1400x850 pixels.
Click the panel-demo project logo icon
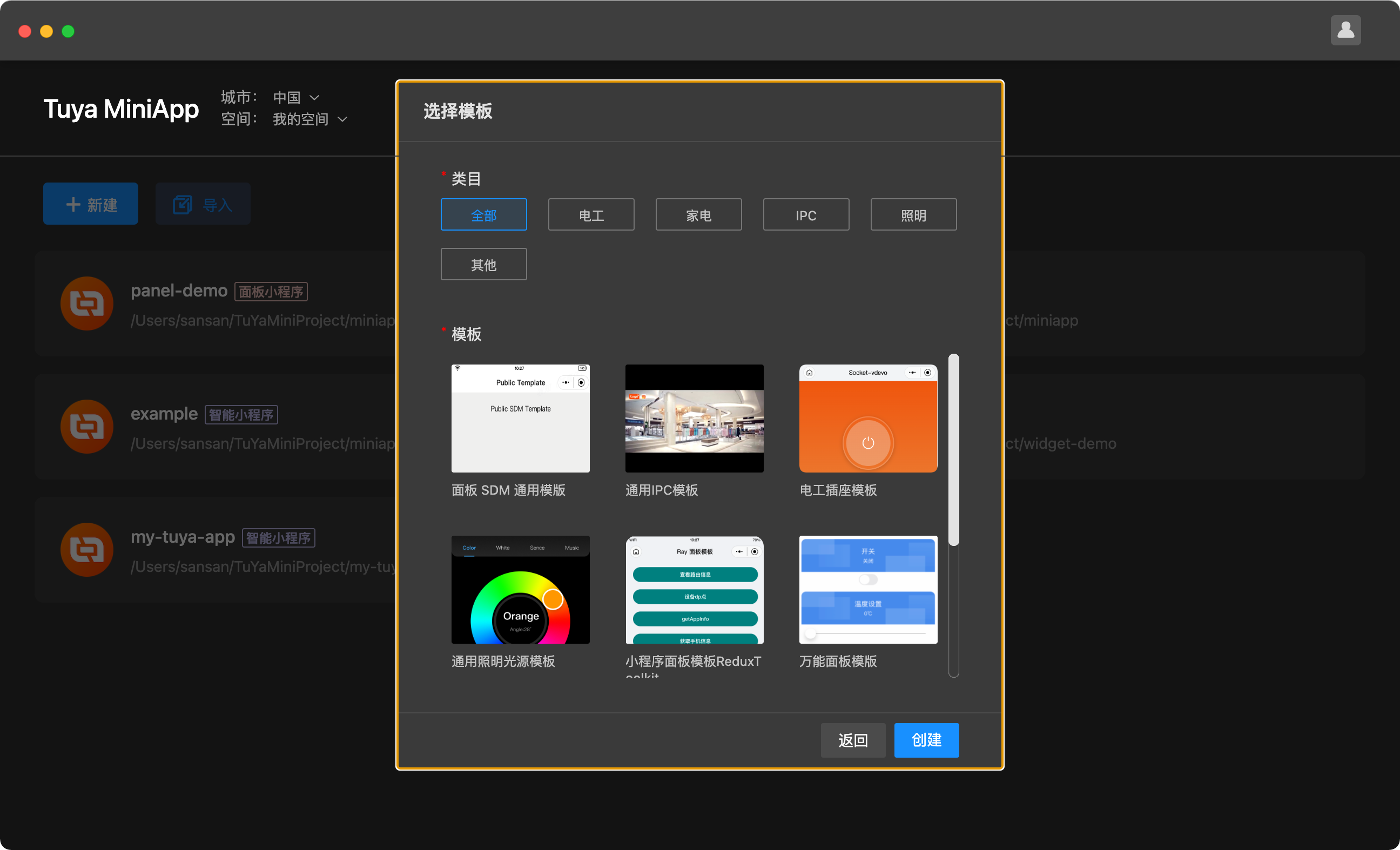(87, 303)
